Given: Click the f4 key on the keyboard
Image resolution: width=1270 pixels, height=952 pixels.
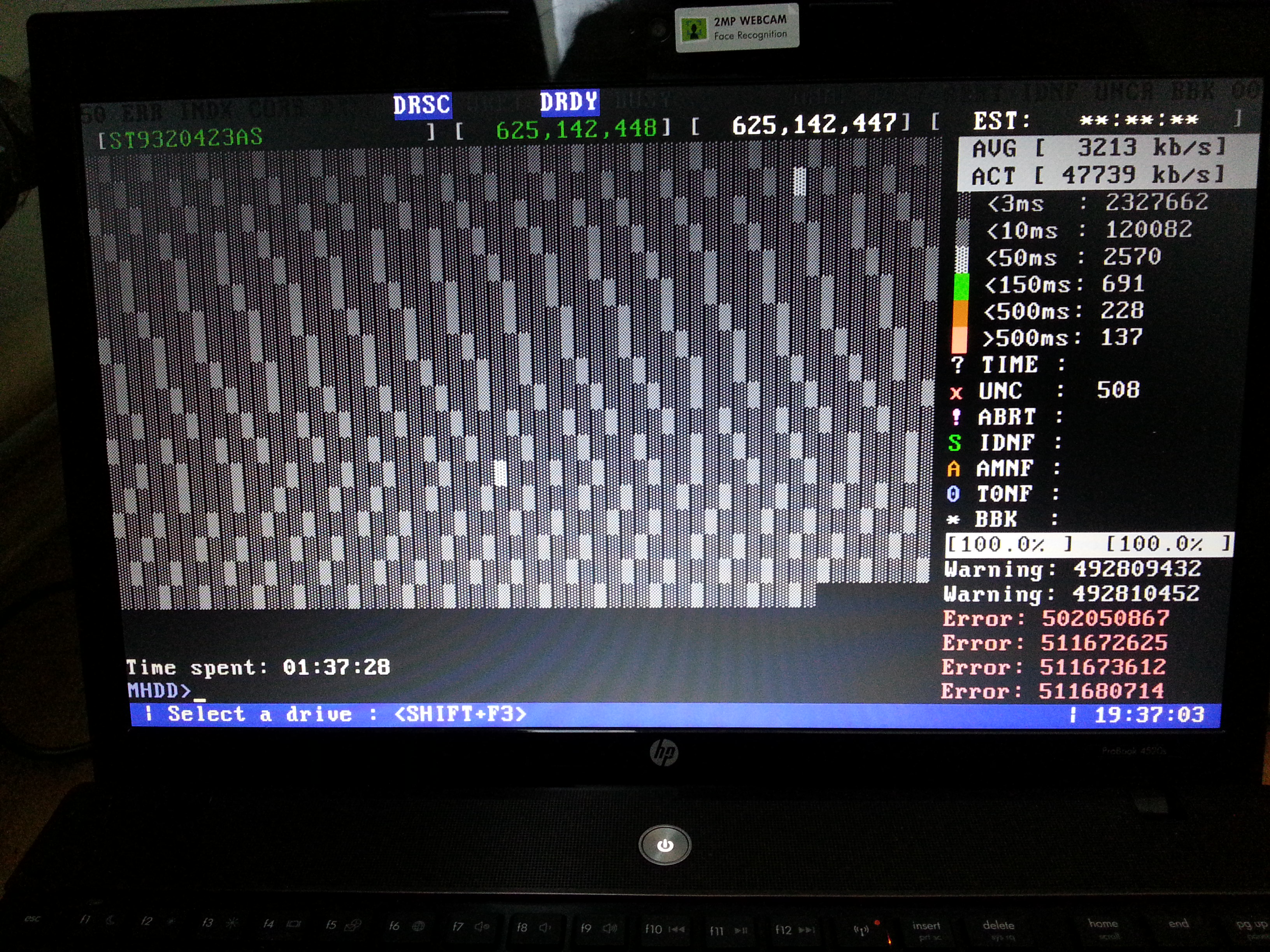Looking at the screenshot, I should (282, 924).
